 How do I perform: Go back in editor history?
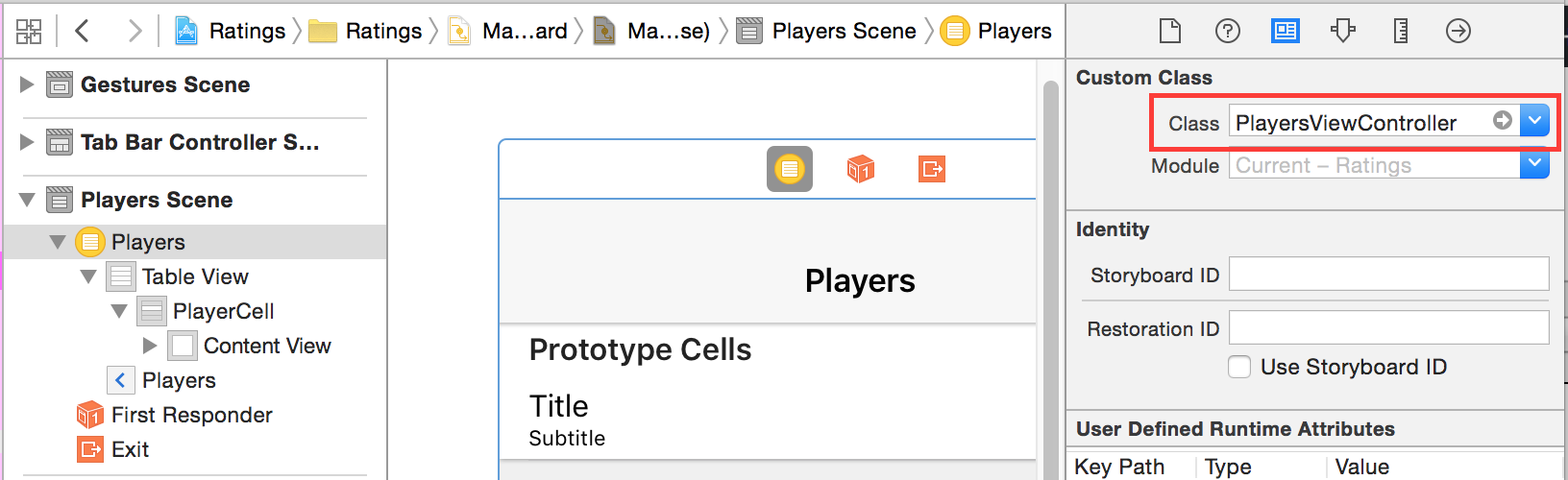click(x=83, y=32)
